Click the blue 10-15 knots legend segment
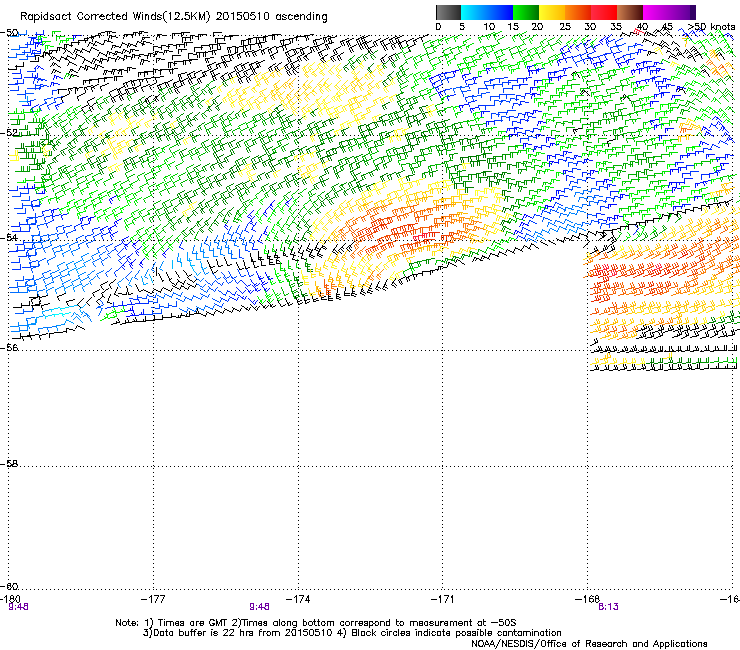The height and width of the screenshot is (650, 740). (500, 12)
